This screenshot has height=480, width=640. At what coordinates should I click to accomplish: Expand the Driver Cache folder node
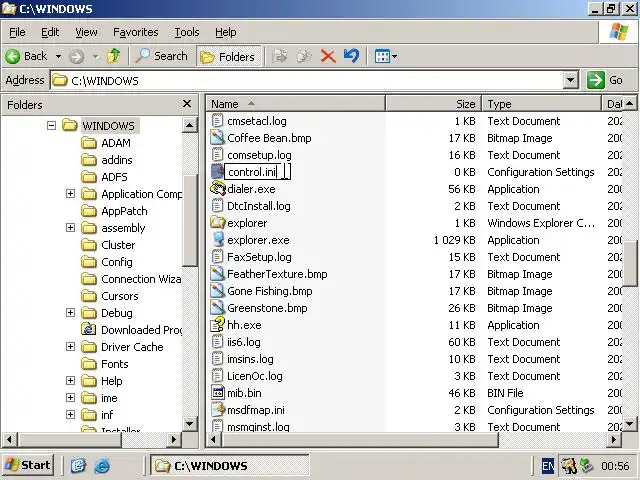(x=70, y=347)
